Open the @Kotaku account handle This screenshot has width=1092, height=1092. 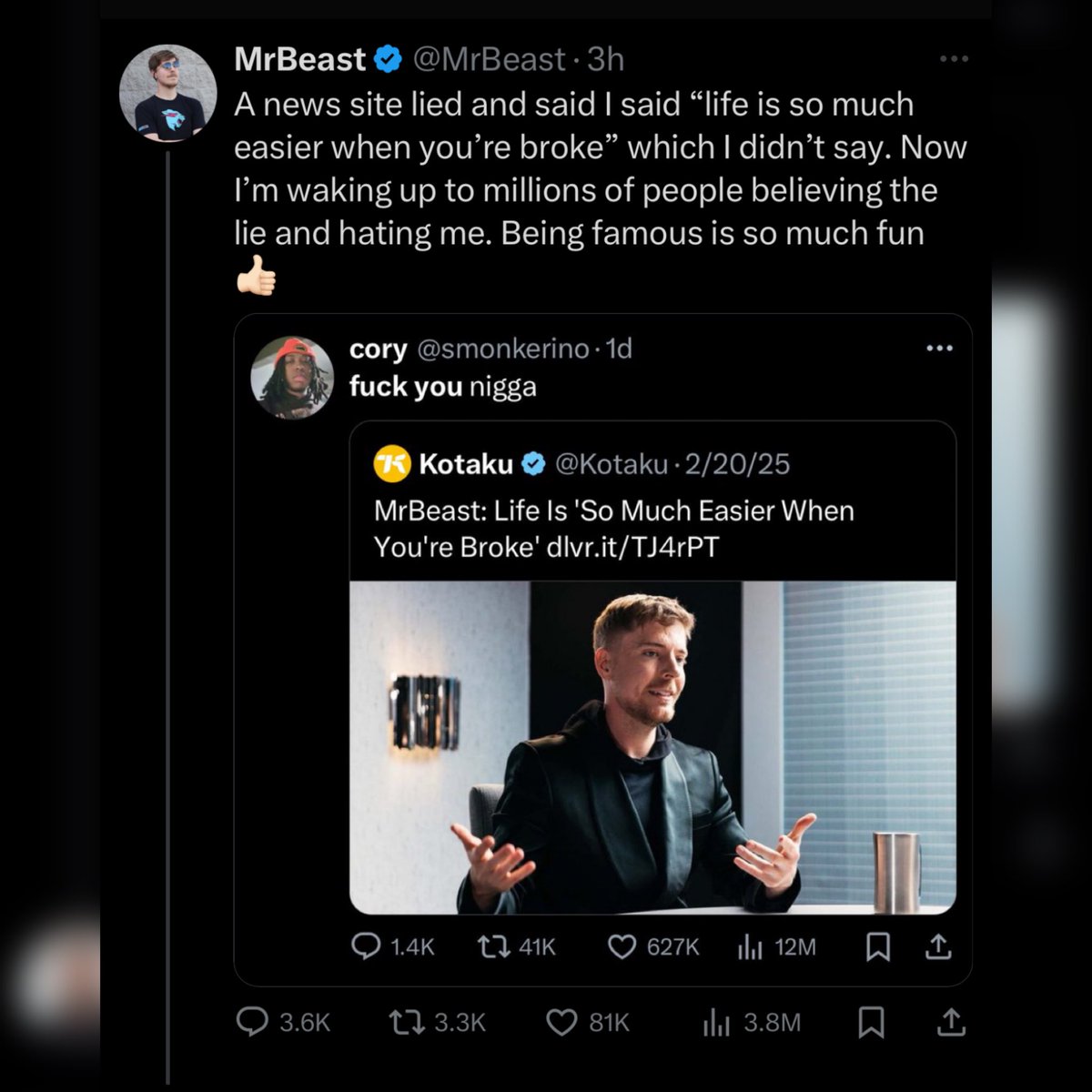click(611, 464)
